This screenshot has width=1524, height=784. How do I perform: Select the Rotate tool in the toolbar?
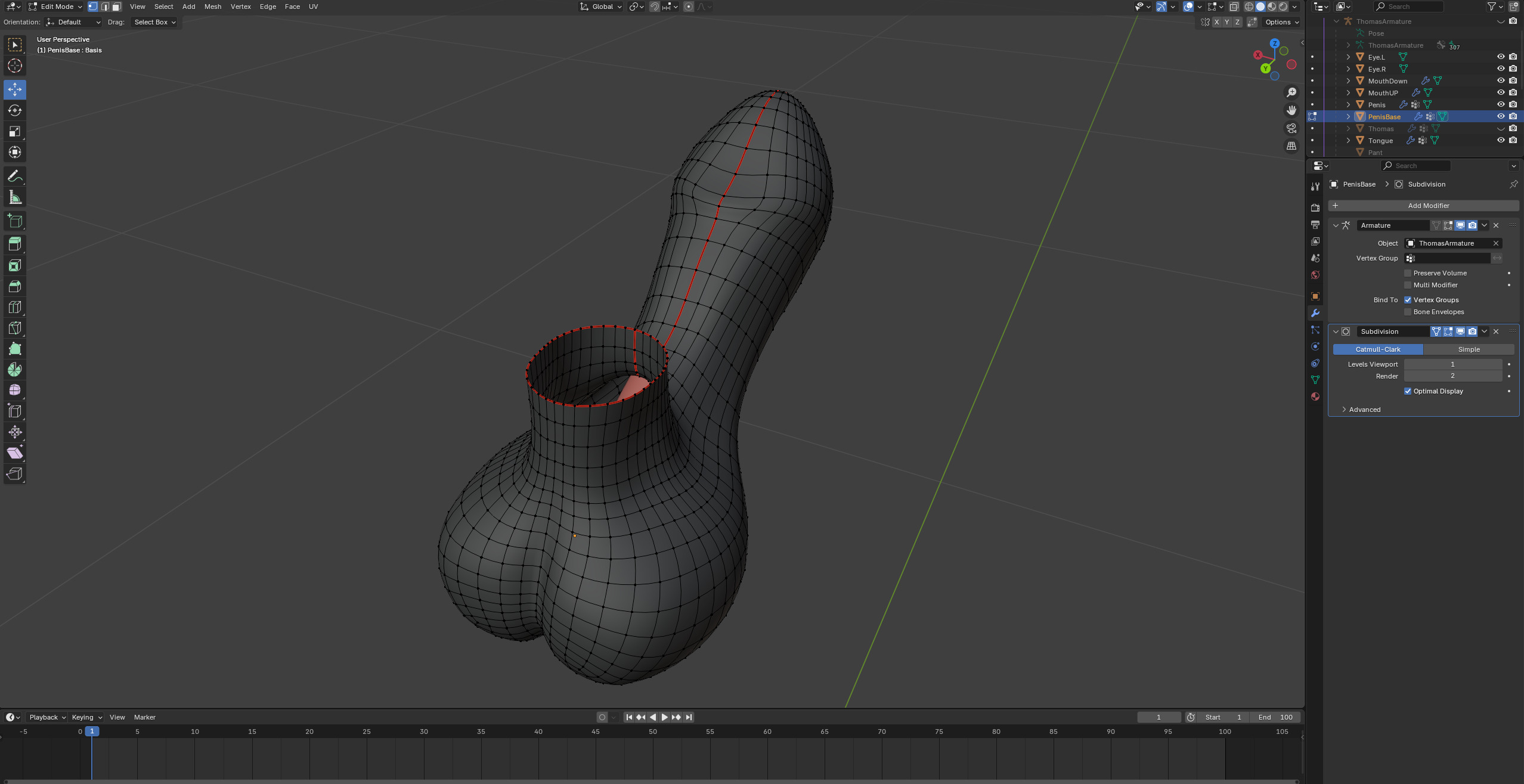[15, 111]
